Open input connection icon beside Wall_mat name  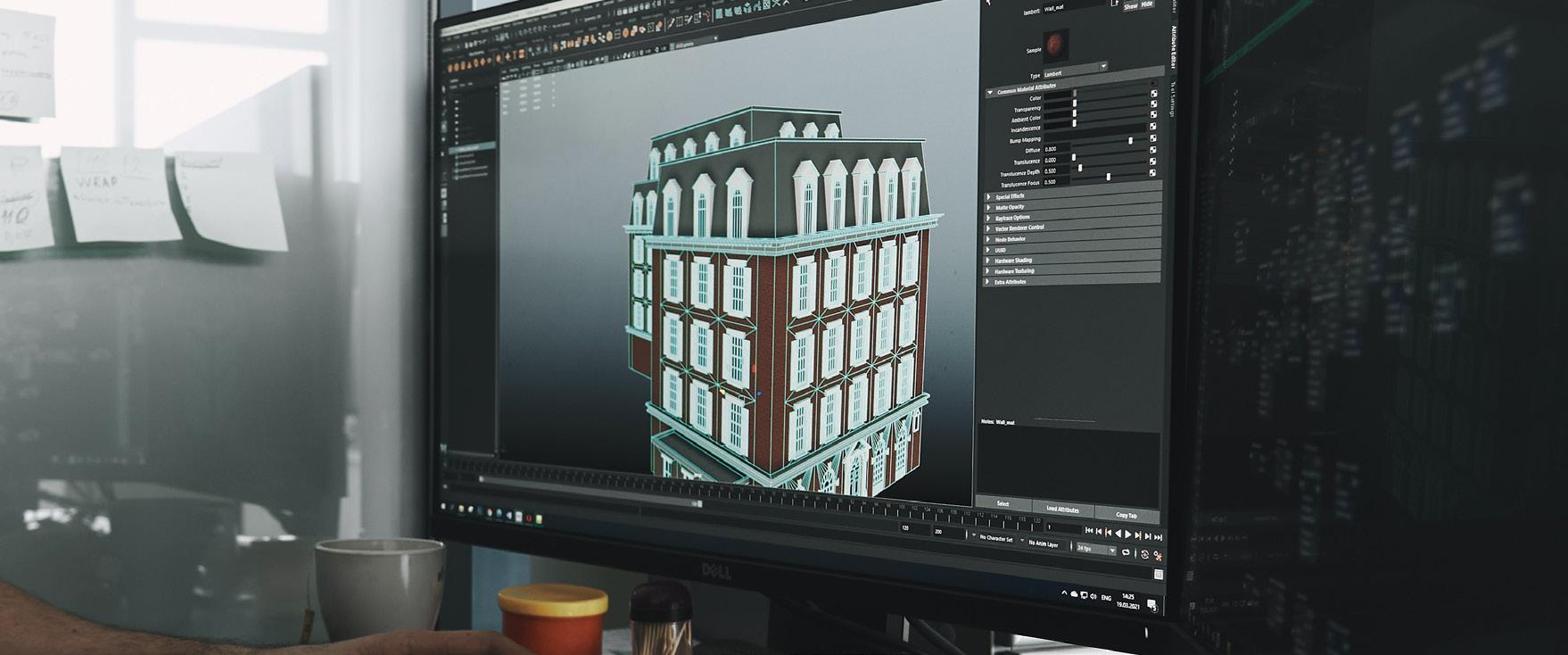point(1114,3)
